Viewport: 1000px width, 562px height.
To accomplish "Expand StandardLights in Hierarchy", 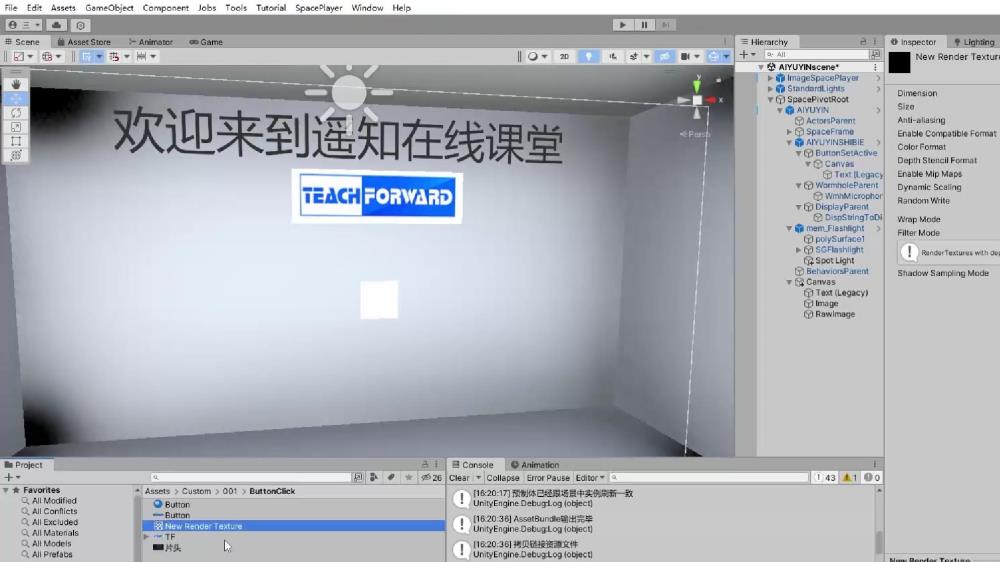I will pyautogui.click(x=770, y=89).
